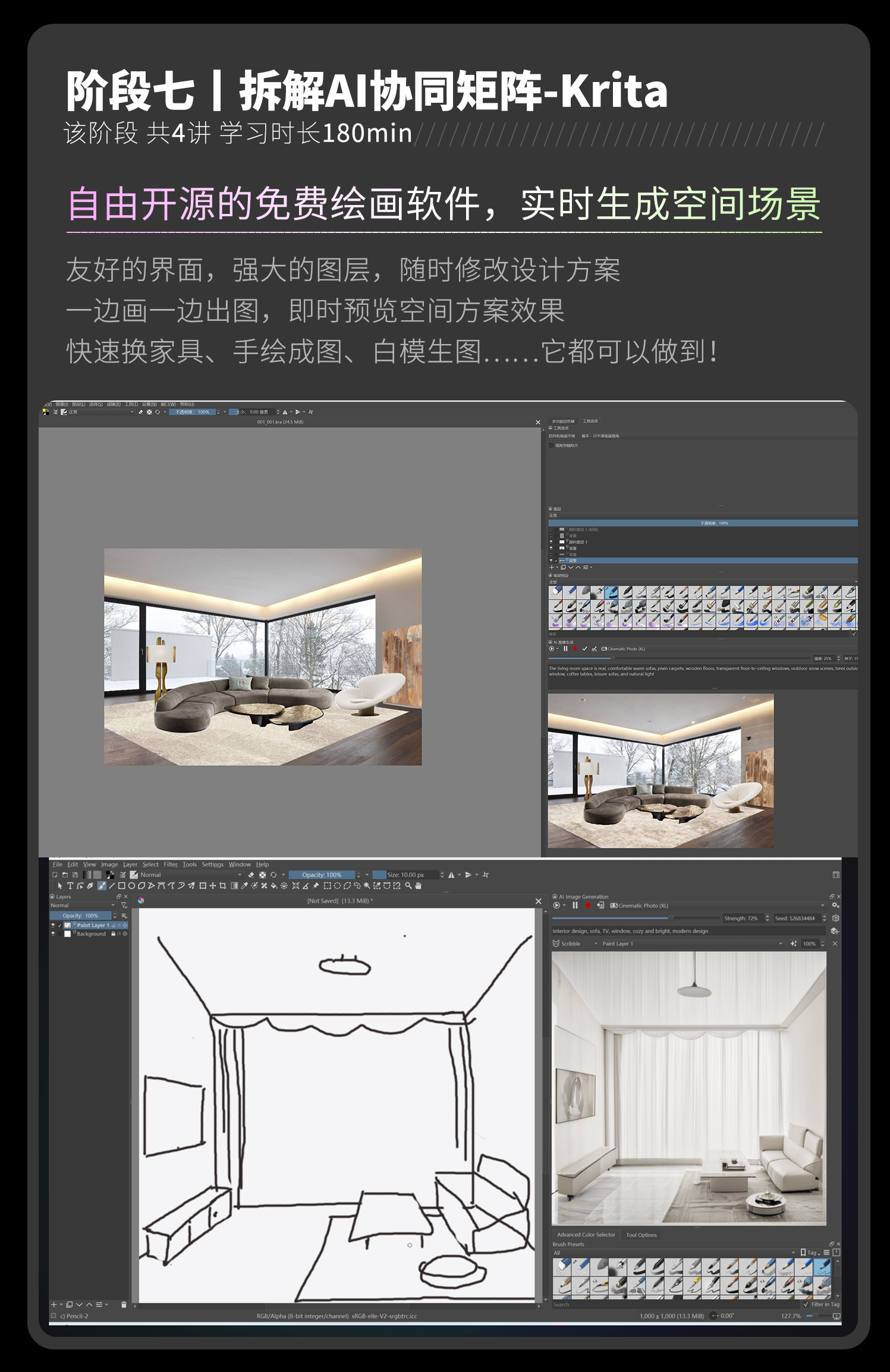Screen dimensions: 890x1372
Task: Choose the Measure tool in lower Krita toolbox
Action: point(306,885)
